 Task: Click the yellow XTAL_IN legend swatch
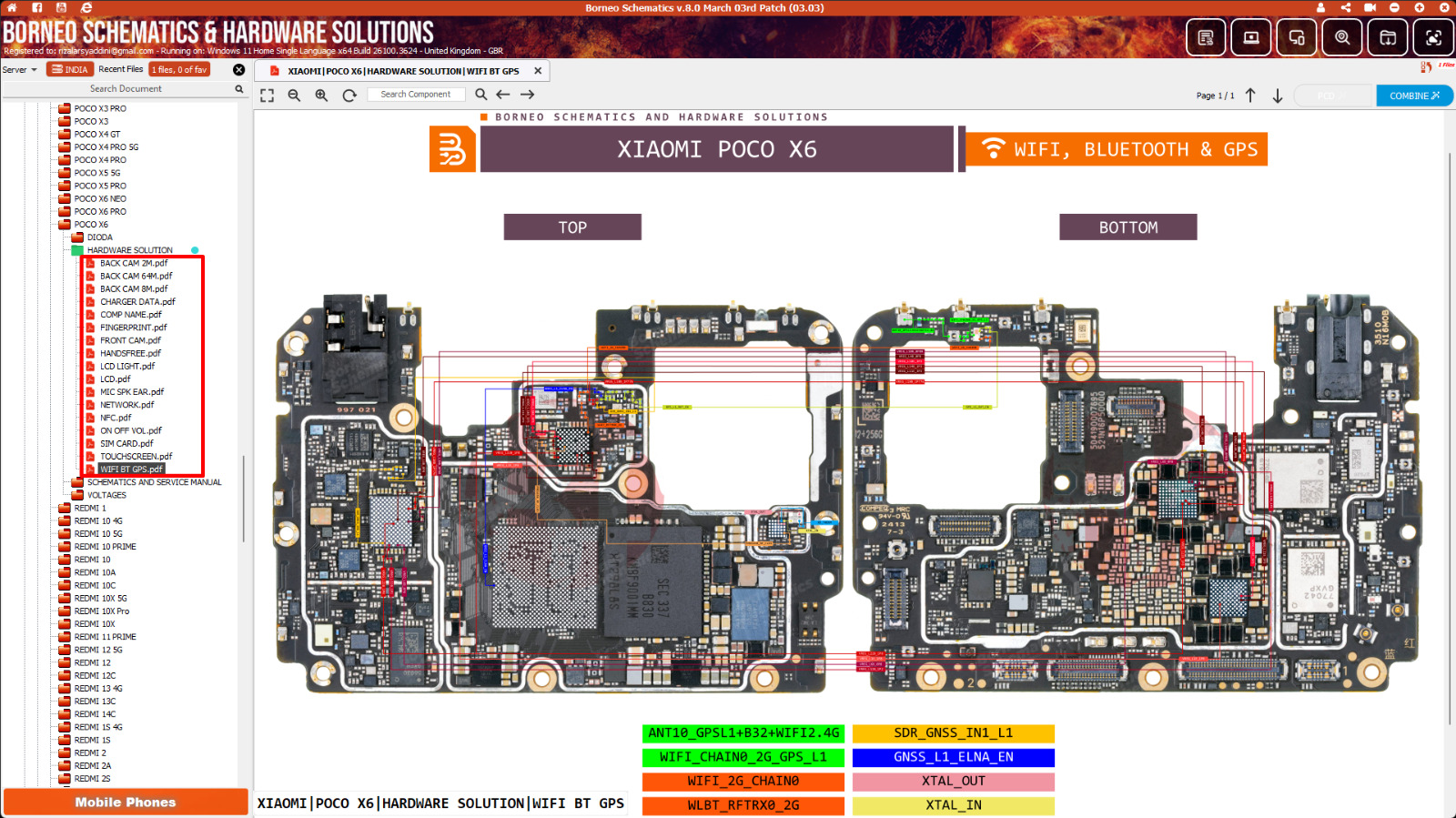pos(954,805)
